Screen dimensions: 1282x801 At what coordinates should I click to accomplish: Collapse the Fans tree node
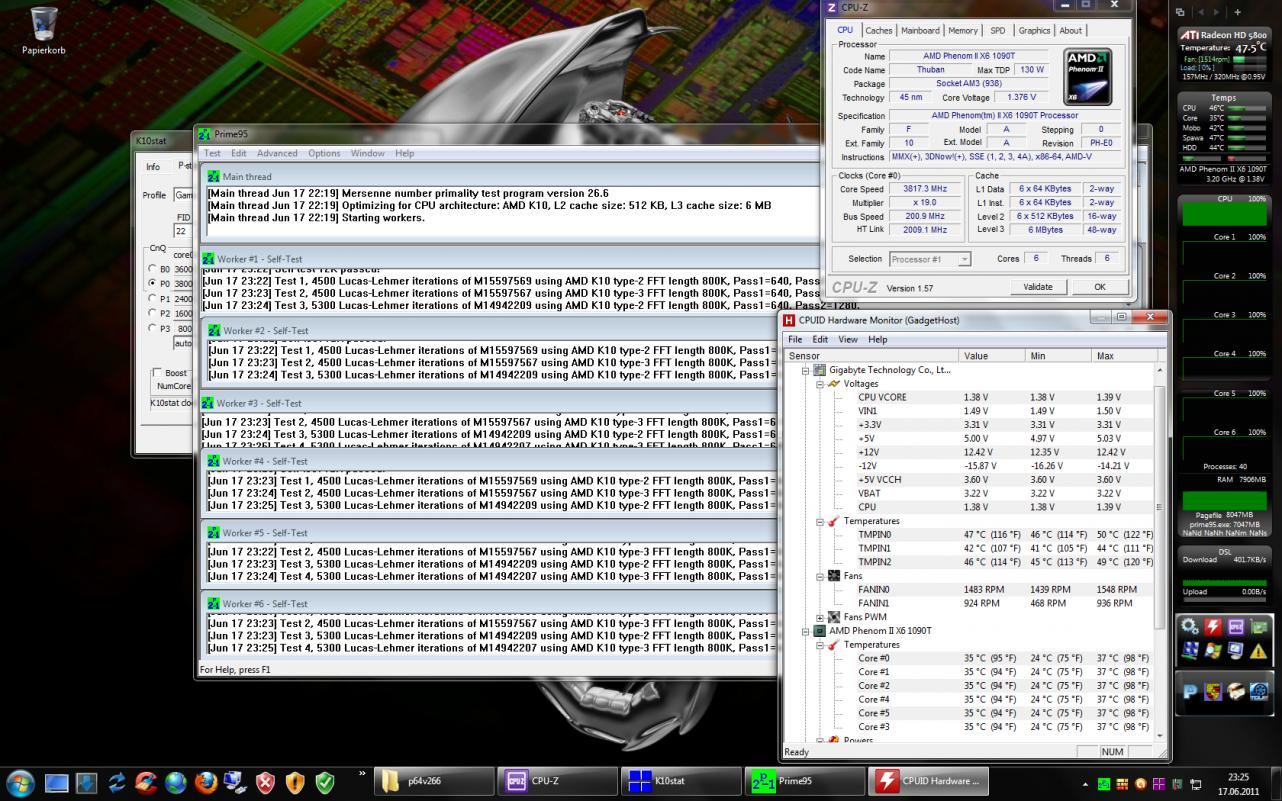tap(820, 576)
